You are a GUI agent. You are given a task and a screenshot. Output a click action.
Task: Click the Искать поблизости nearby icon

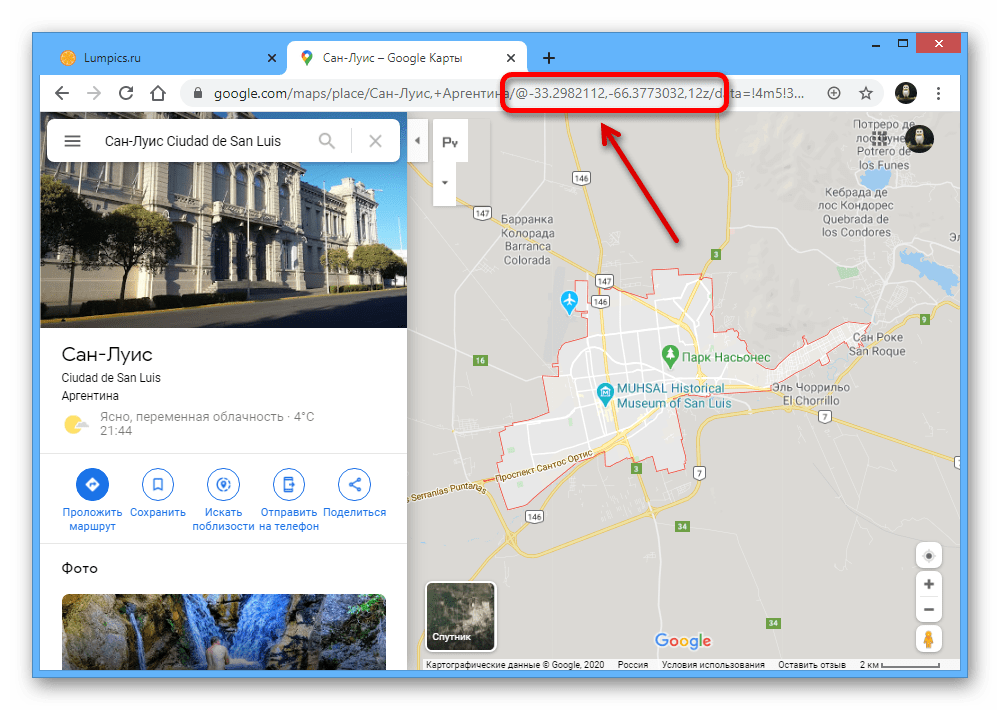click(223, 485)
